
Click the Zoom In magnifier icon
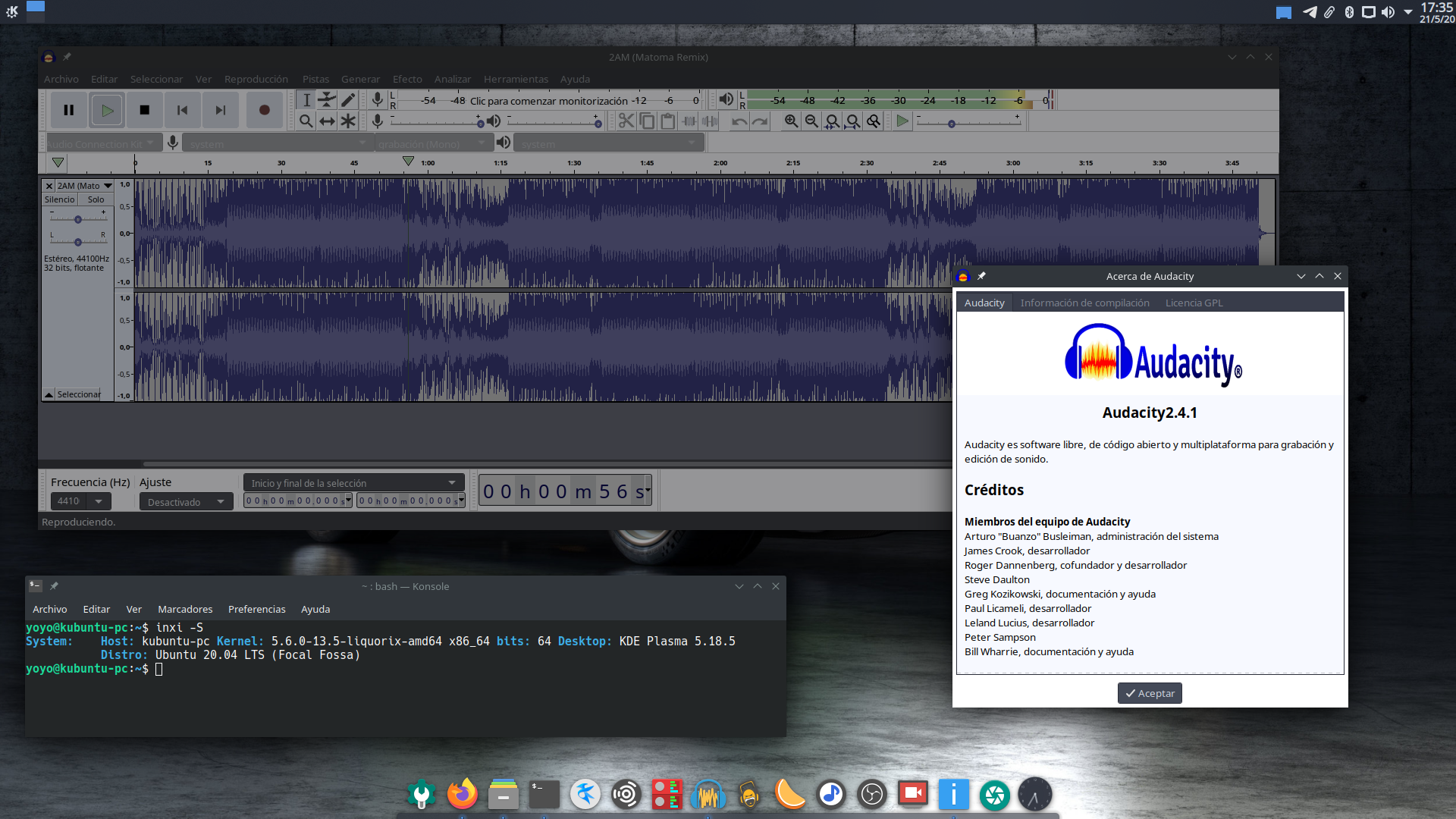(791, 121)
